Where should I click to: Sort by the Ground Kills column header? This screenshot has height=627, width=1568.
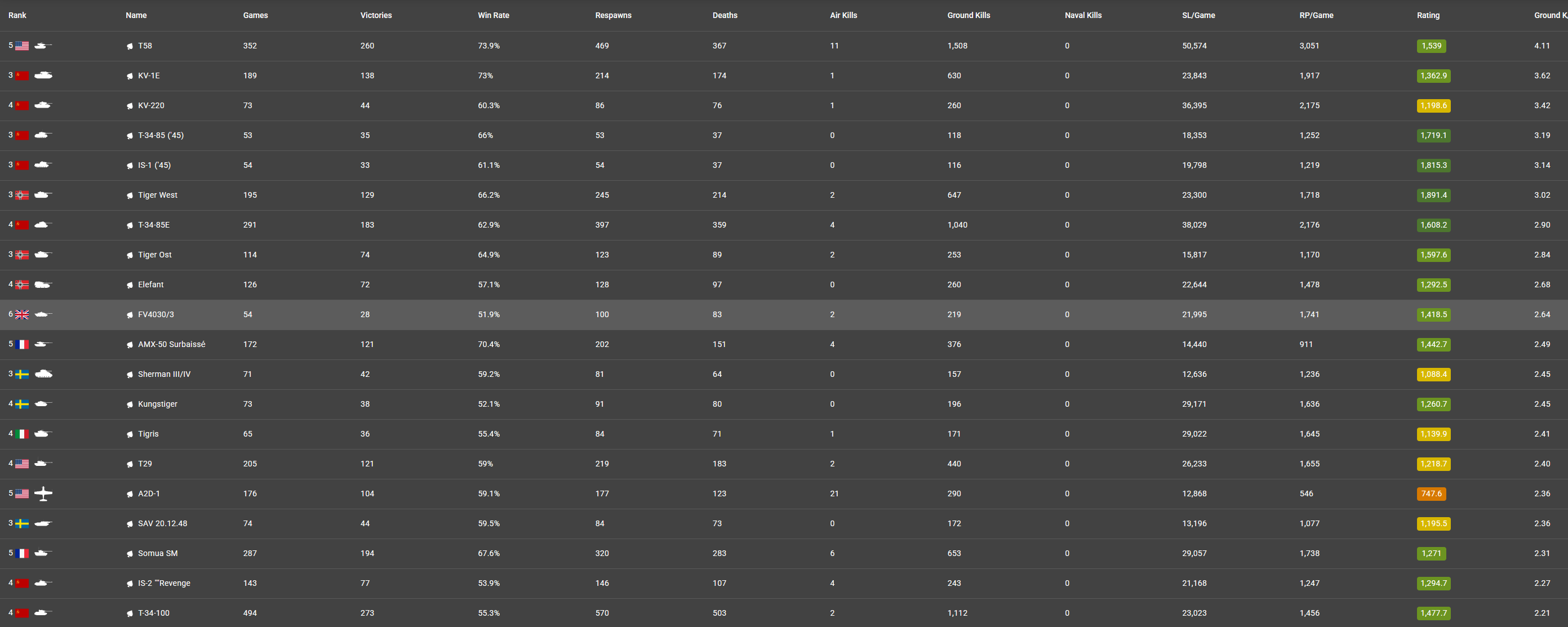point(968,15)
